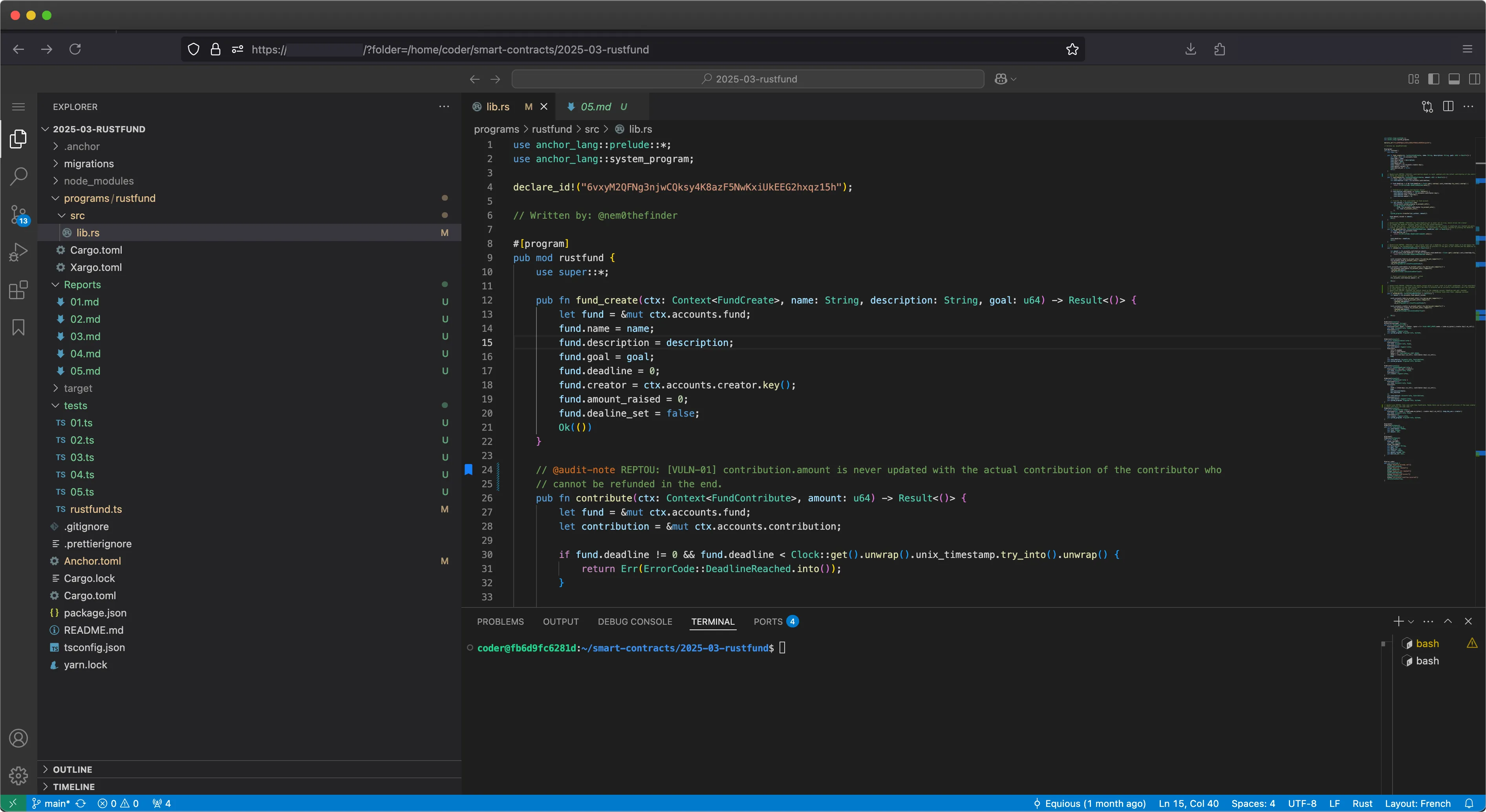Open the Extensions view
The height and width of the screenshot is (812, 1486).
pyautogui.click(x=18, y=290)
